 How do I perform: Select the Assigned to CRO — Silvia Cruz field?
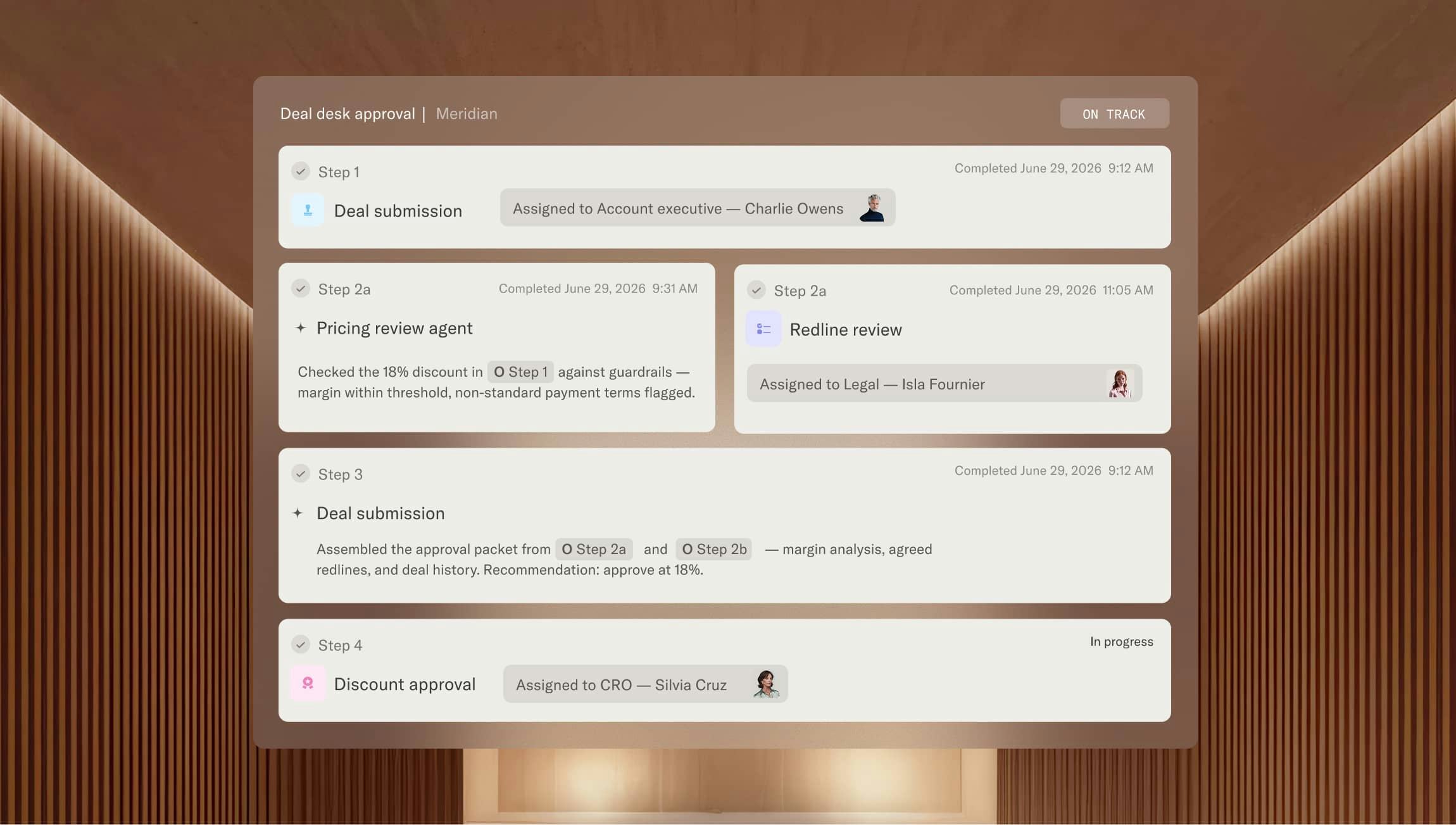click(x=645, y=684)
